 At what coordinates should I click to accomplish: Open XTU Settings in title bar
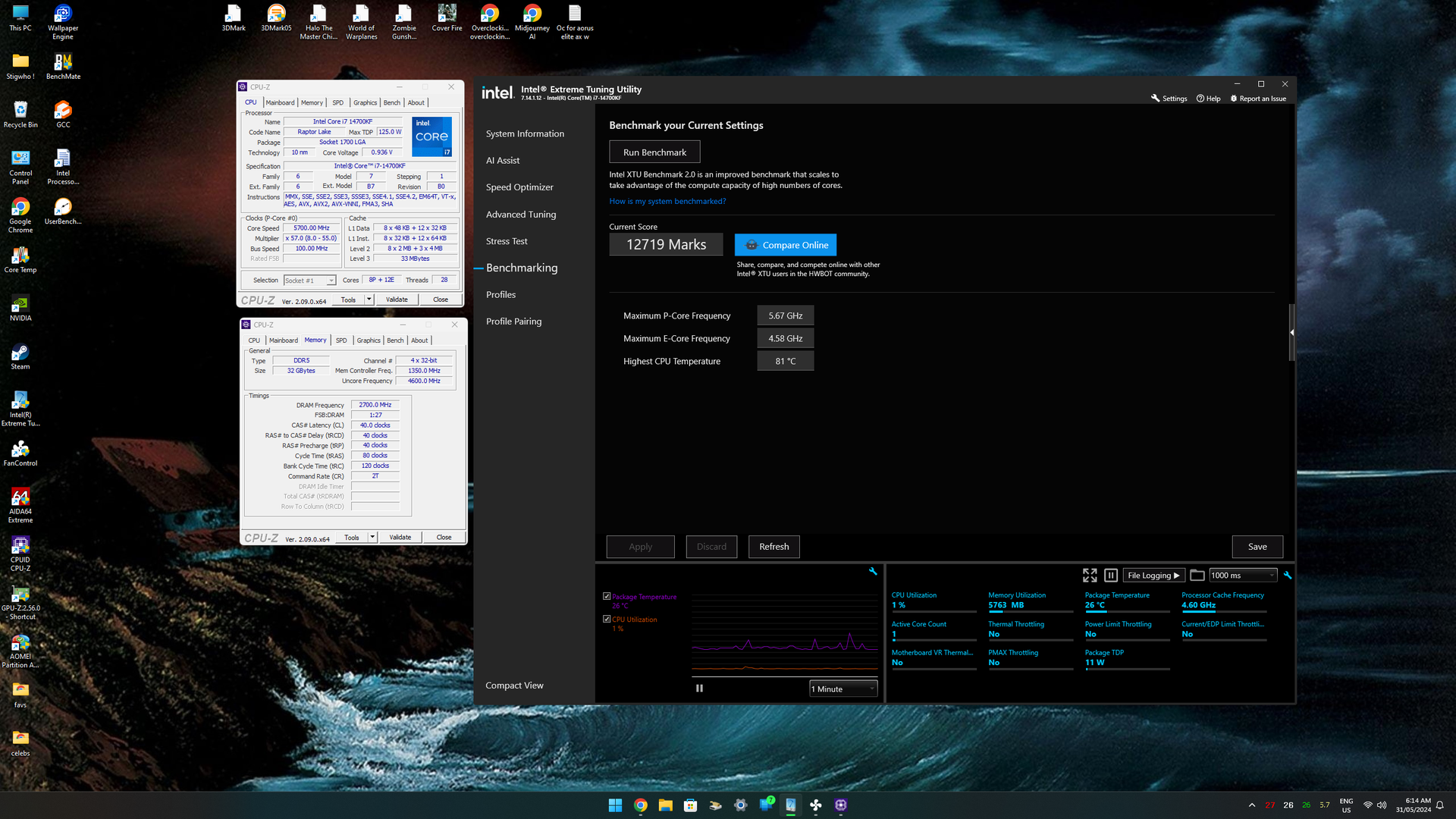(1169, 99)
